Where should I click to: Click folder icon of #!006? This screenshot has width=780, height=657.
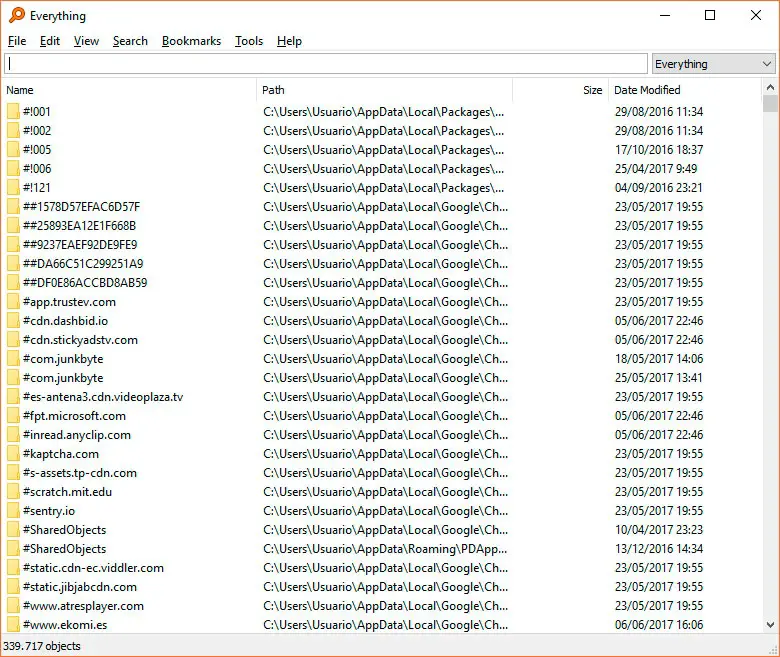(13, 169)
